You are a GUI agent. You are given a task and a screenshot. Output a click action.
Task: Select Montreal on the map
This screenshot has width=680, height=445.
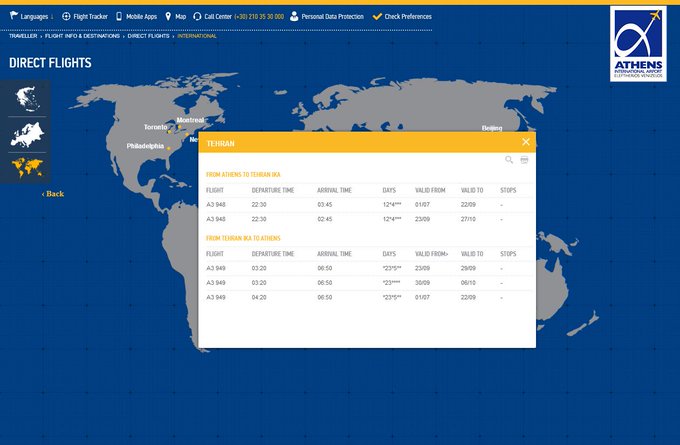(190, 120)
